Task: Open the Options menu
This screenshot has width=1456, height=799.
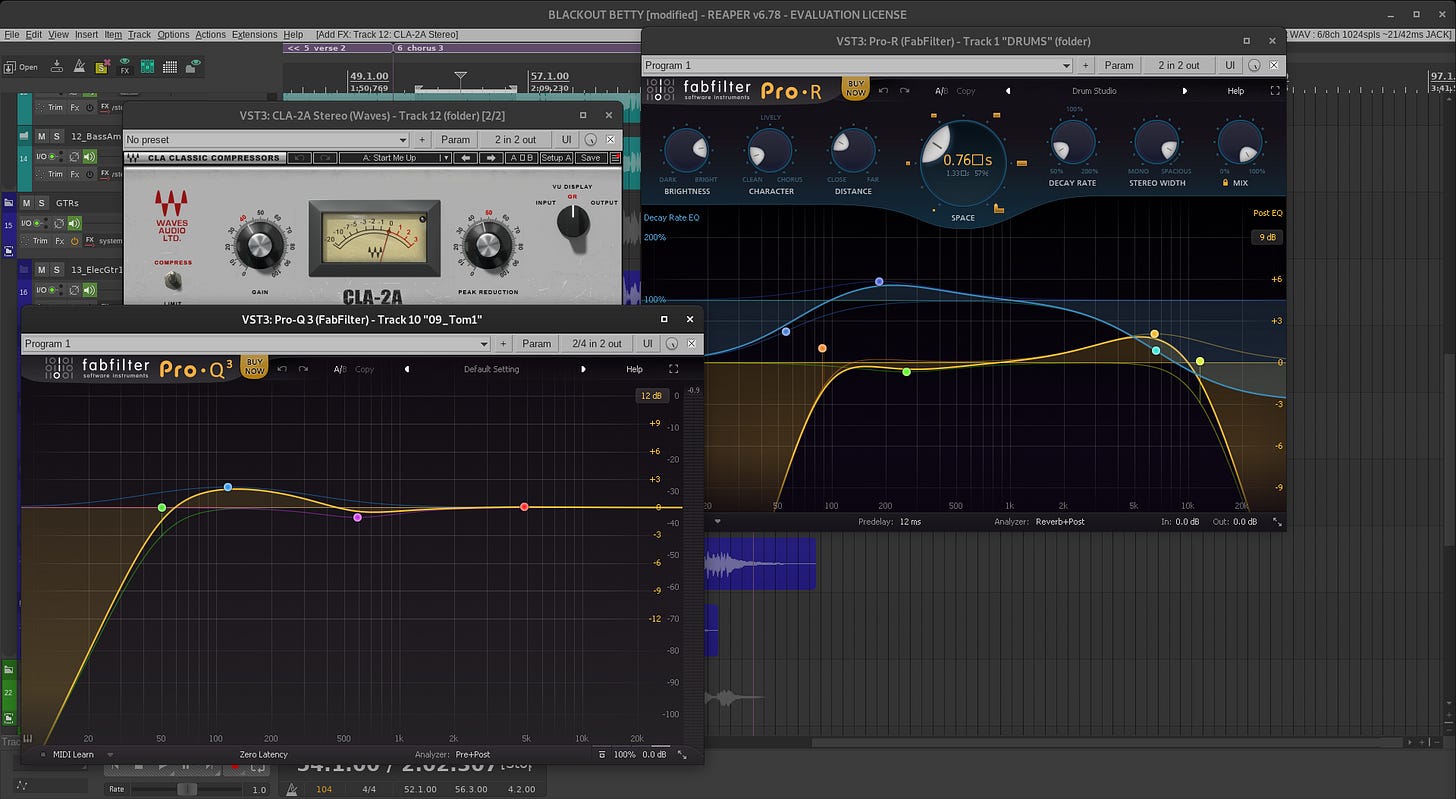Action: pos(173,34)
